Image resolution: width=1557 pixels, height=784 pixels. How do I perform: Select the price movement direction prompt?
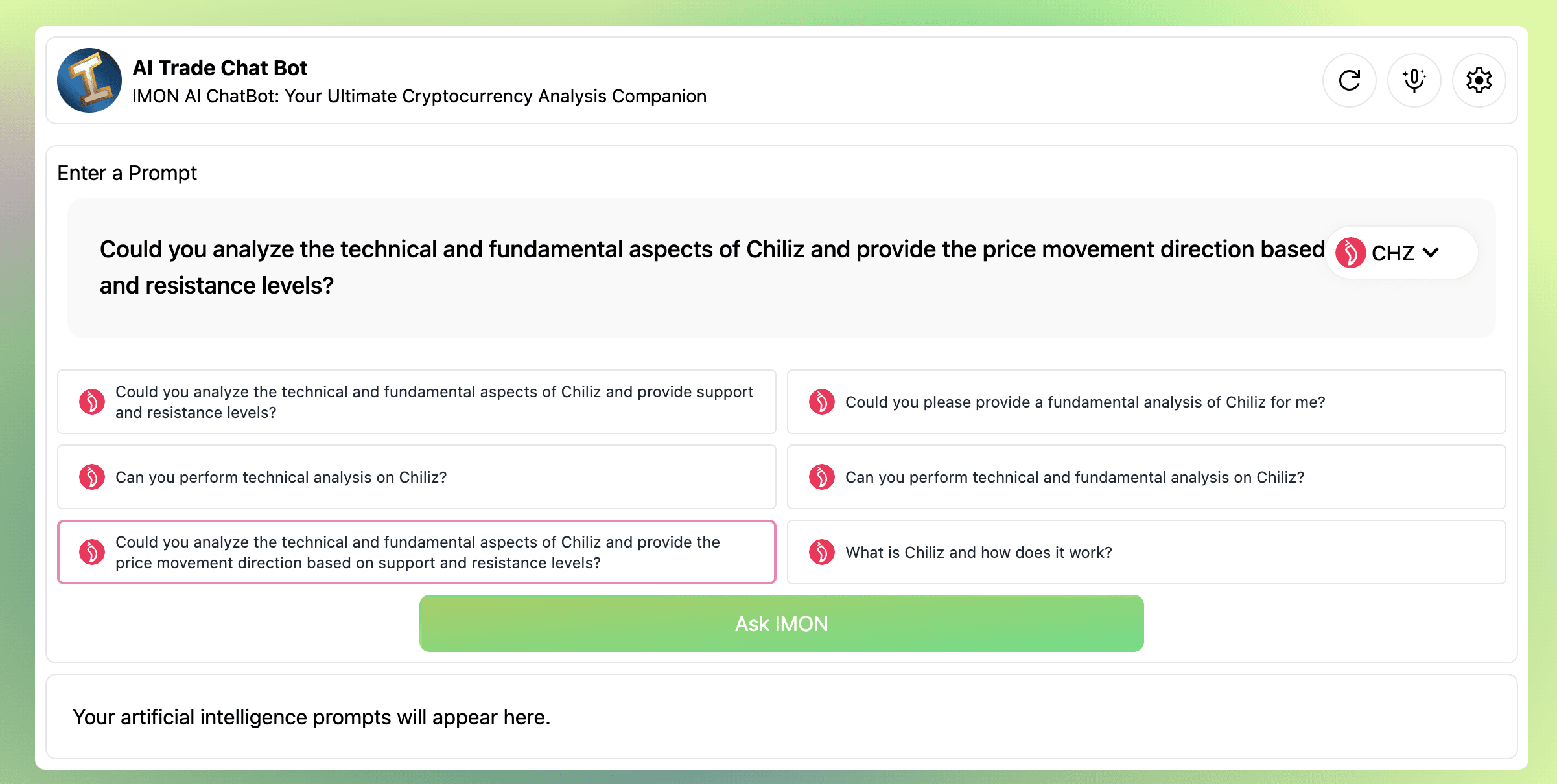click(416, 552)
